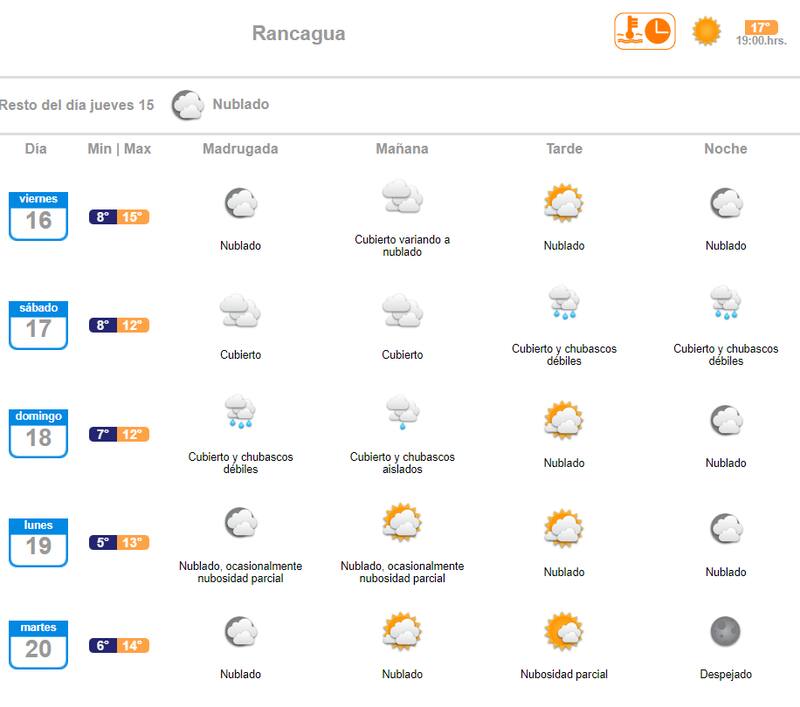Screen dimensions: 800x707
Task: Pick the martes 20 calendar tile
Action: click(x=38, y=645)
